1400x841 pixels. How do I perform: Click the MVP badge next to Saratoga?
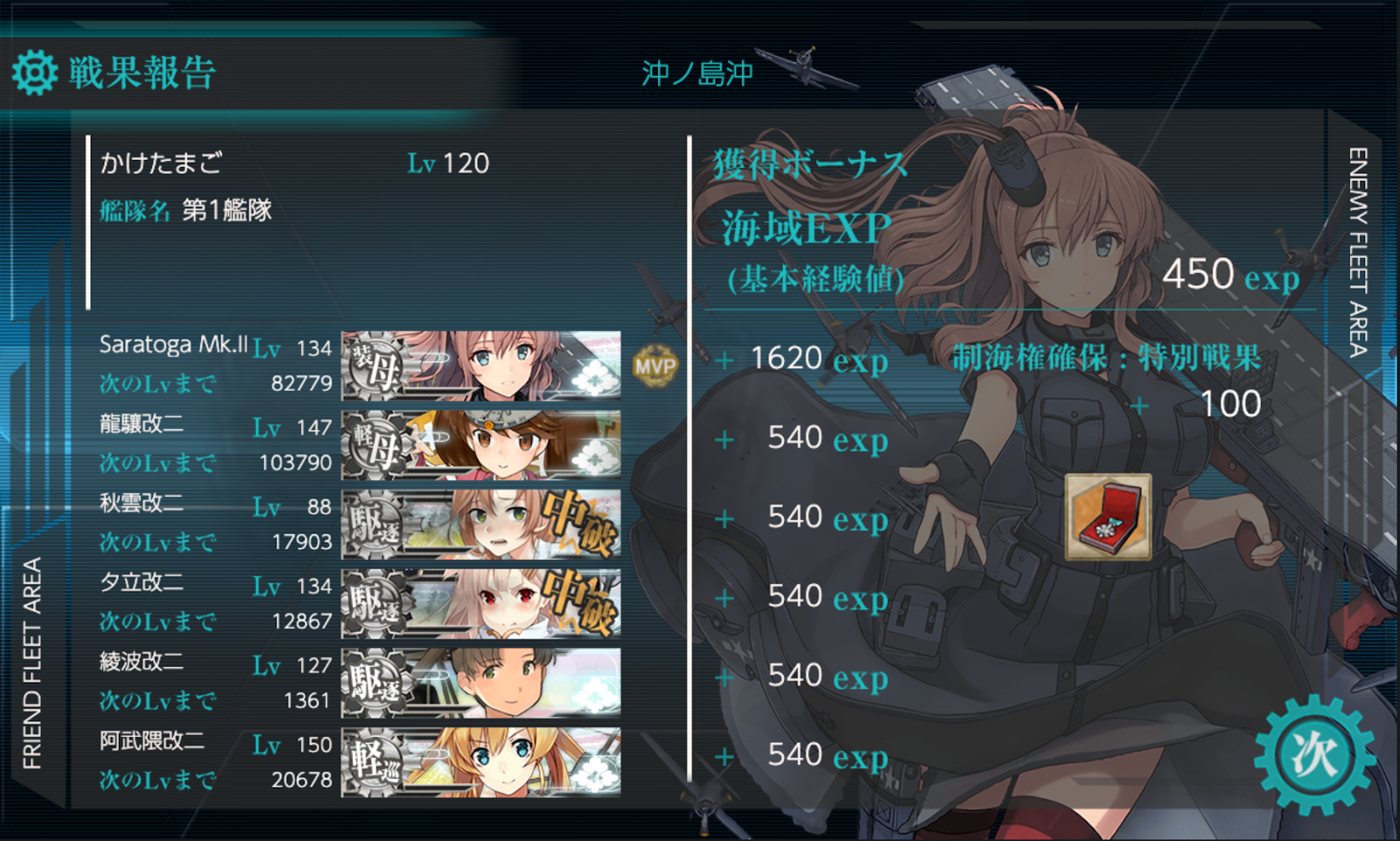point(654,366)
